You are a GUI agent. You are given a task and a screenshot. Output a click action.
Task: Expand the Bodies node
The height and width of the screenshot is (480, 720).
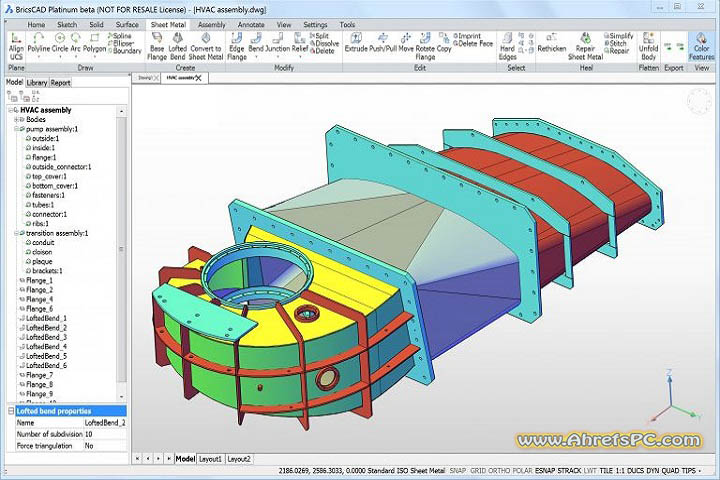17,119
